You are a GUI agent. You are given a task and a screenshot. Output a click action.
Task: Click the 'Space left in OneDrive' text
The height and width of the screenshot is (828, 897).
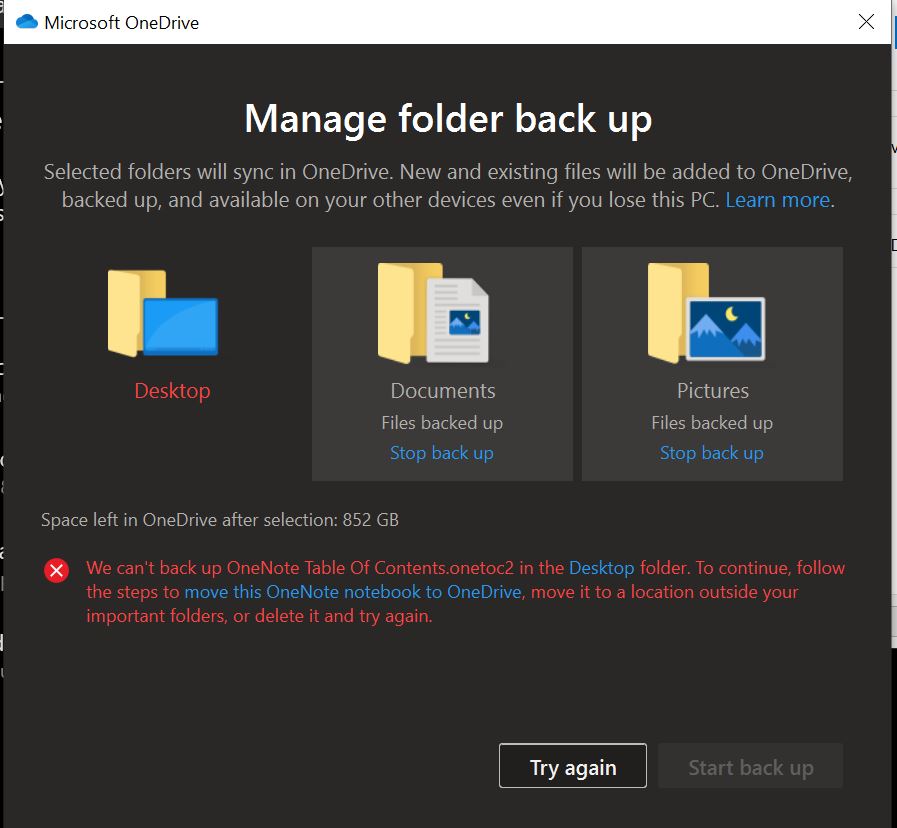click(x=220, y=520)
